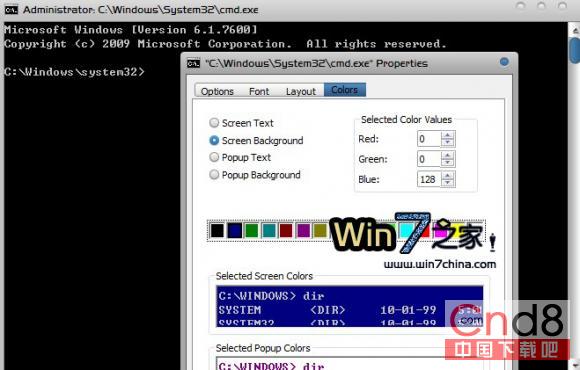
Task: Select the Screen Text radio button
Action: point(214,122)
